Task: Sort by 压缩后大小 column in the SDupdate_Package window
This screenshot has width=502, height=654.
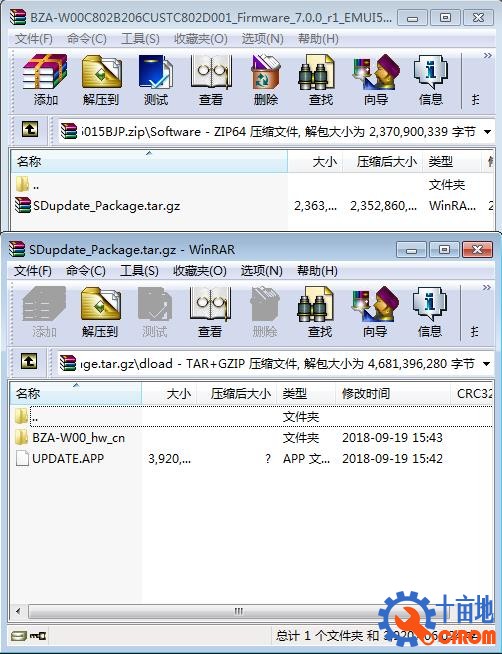Action: point(236,393)
